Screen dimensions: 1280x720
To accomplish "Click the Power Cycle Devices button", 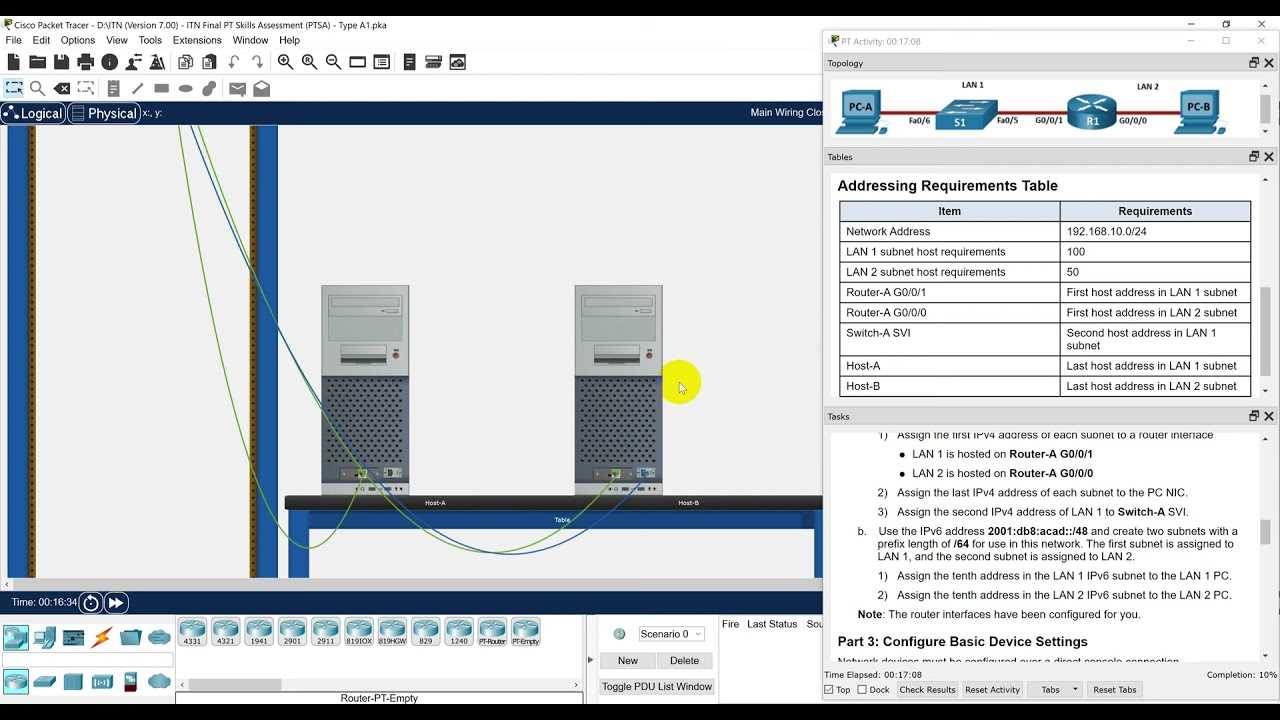I will tap(91, 602).
